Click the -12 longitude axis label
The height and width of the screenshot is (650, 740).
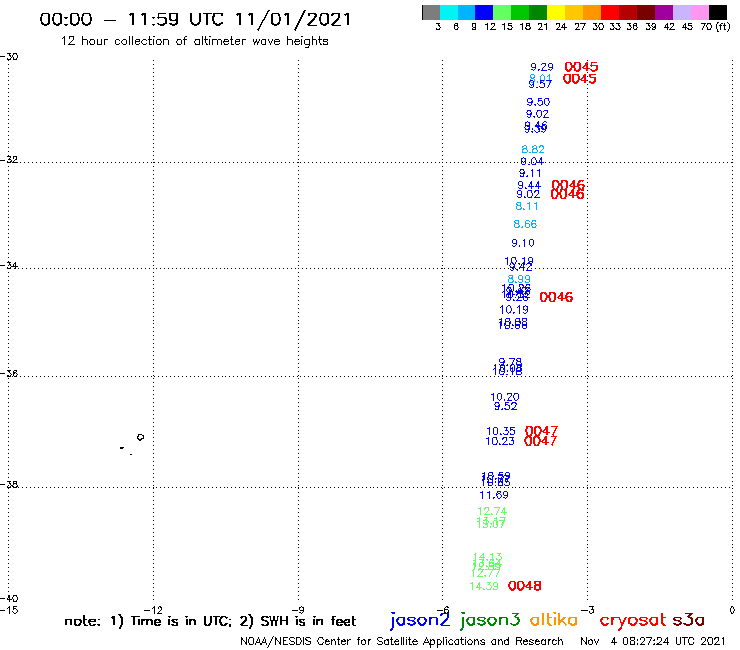[x=153, y=610]
